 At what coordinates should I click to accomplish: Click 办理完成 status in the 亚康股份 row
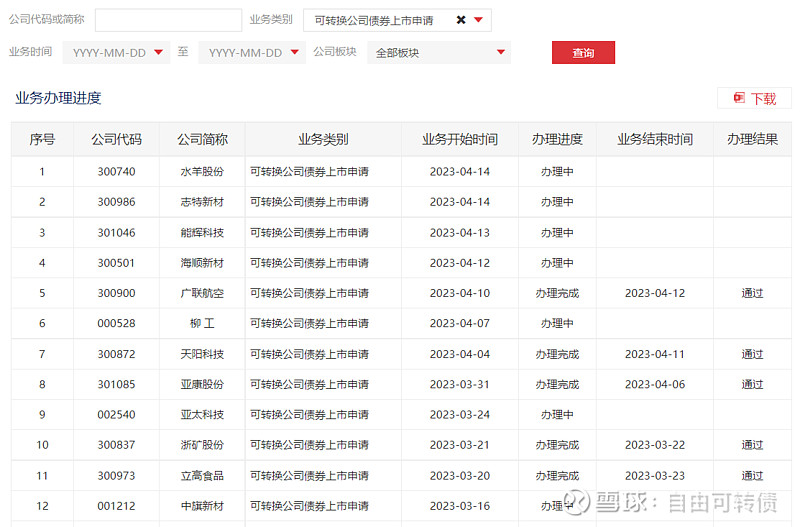pyautogui.click(x=557, y=384)
